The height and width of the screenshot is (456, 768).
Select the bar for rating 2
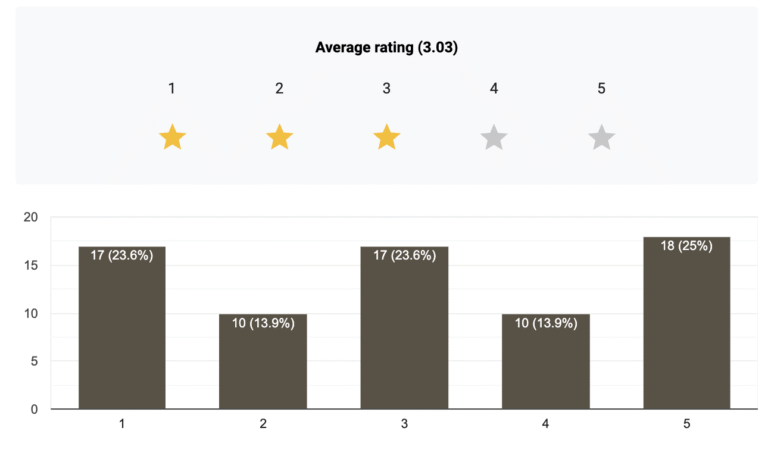click(x=263, y=362)
